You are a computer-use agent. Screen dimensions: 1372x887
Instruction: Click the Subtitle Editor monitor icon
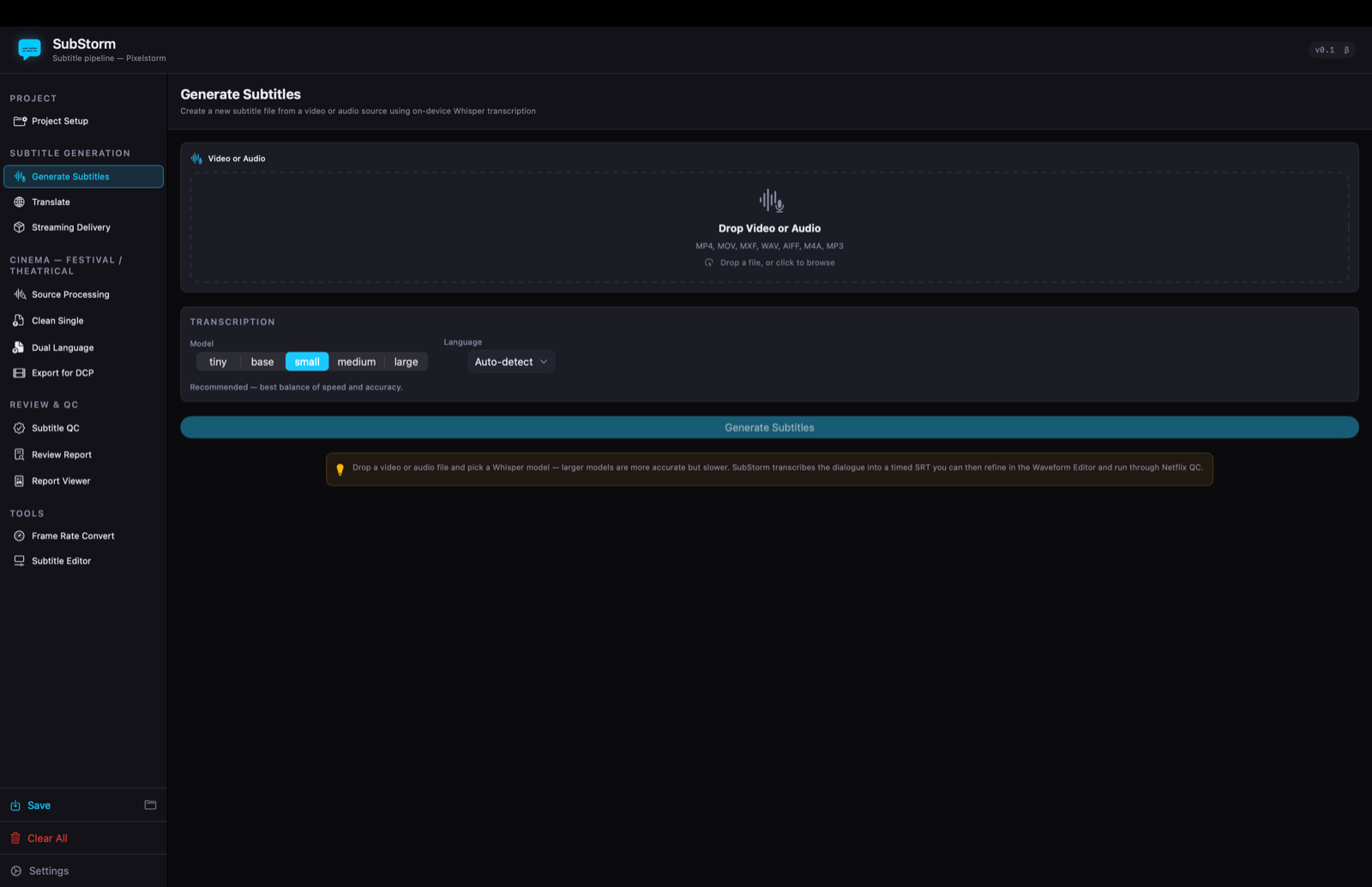tap(20, 561)
